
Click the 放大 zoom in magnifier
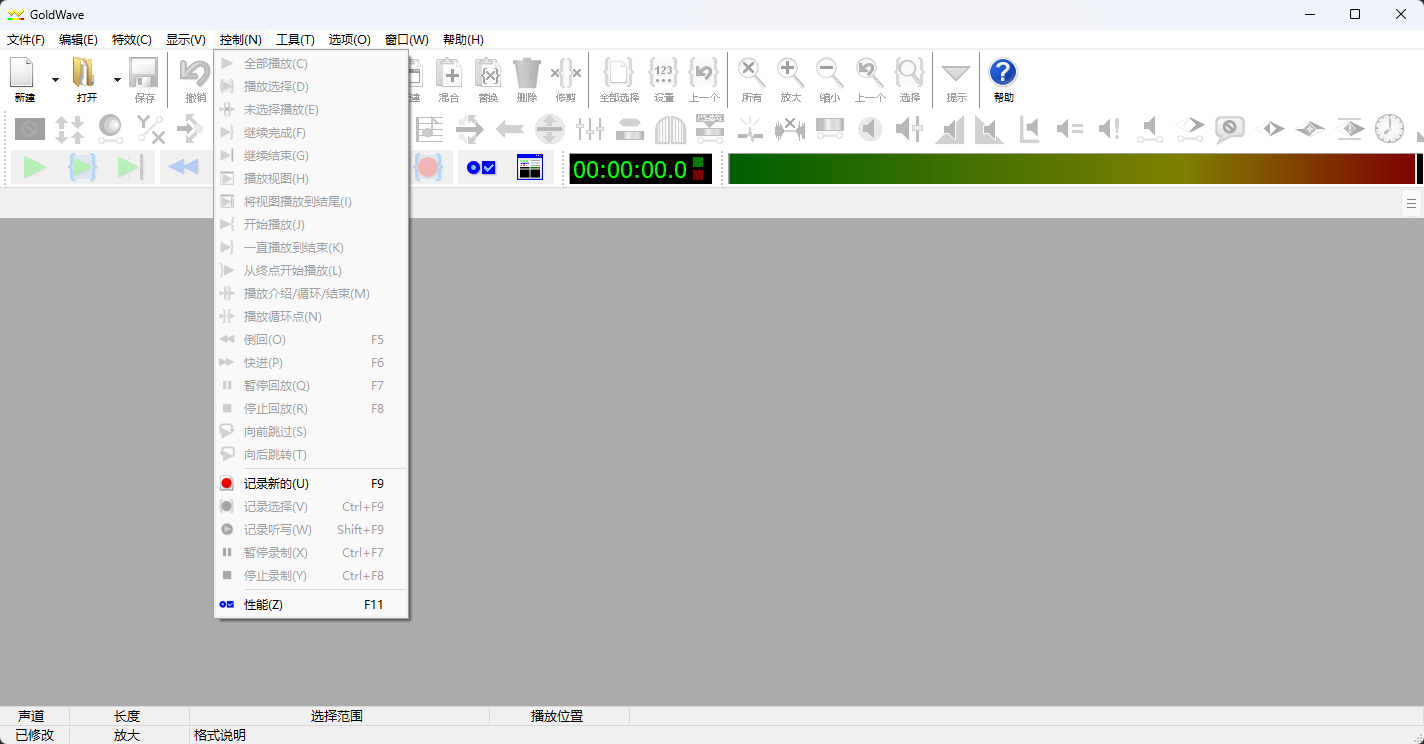point(791,74)
